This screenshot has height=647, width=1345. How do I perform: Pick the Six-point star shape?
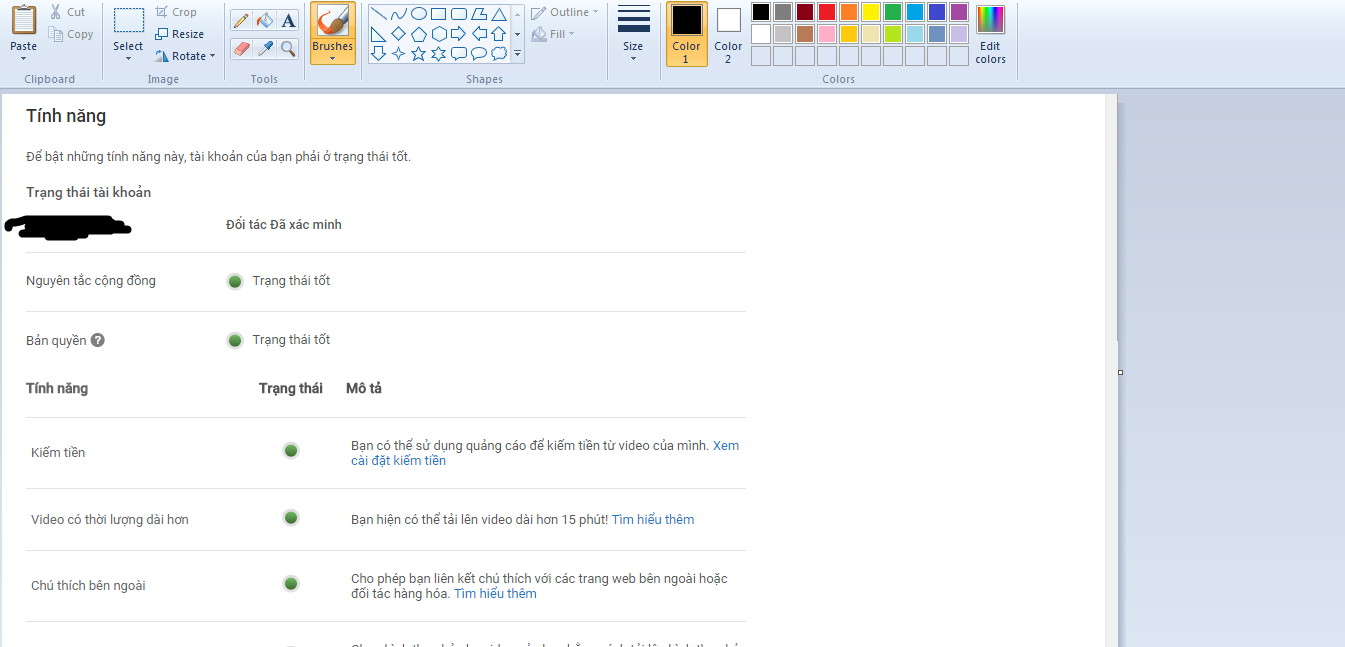click(x=439, y=53)
